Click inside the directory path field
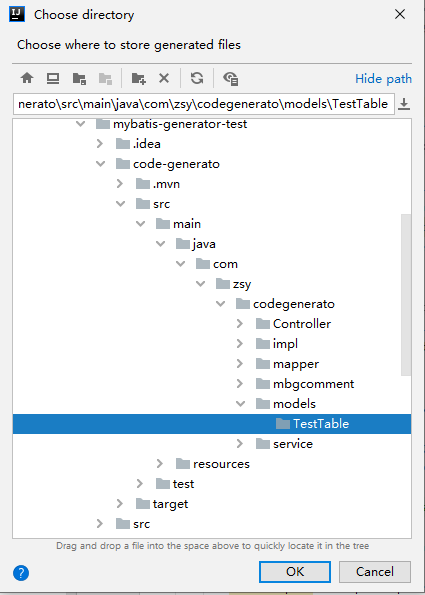Viewport: 425px width, 595px height. tap(204, 104)
